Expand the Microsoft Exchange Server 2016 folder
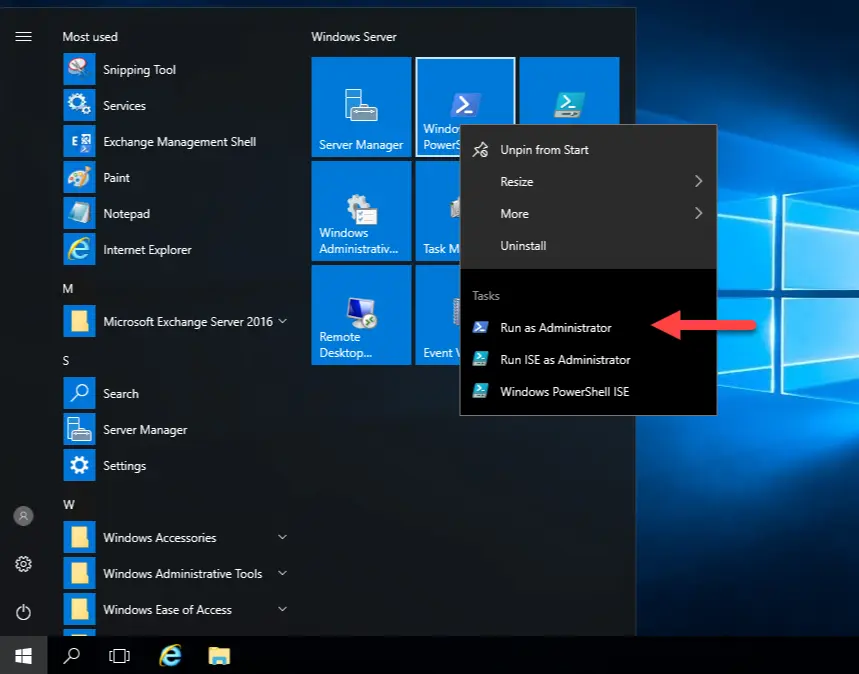This screenshot has width=859, height=674. [x=187, y=322]
